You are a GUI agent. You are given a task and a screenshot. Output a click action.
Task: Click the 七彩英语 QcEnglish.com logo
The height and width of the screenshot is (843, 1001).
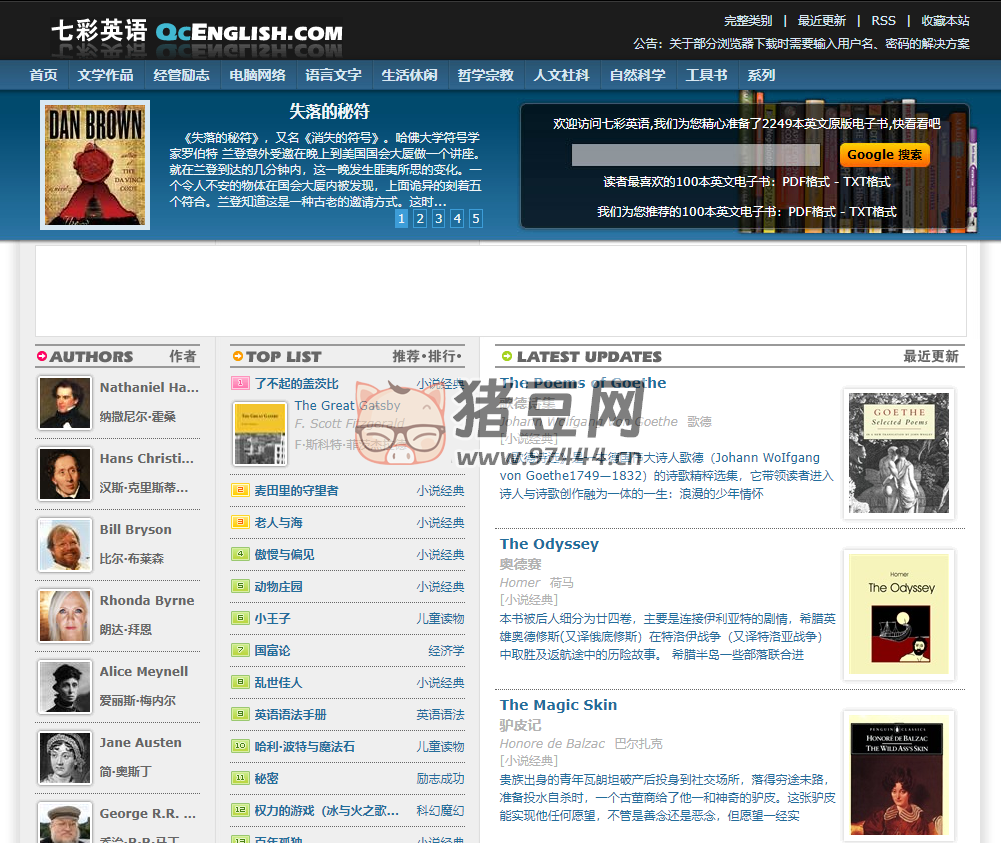pos(197,32)
